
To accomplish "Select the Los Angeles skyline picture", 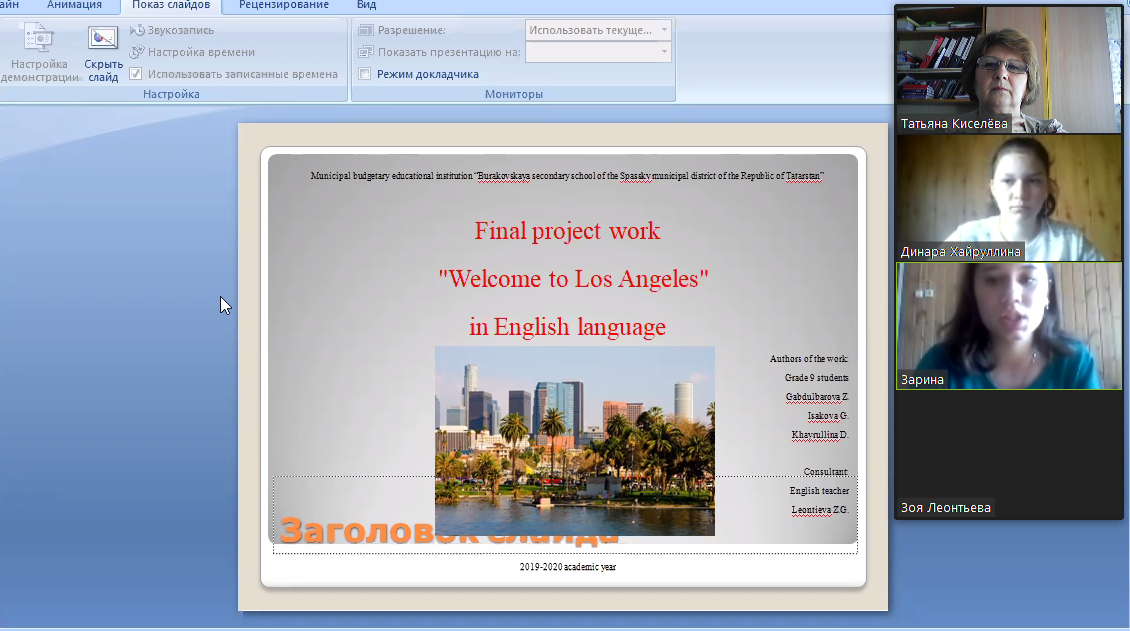I will 574,440.
